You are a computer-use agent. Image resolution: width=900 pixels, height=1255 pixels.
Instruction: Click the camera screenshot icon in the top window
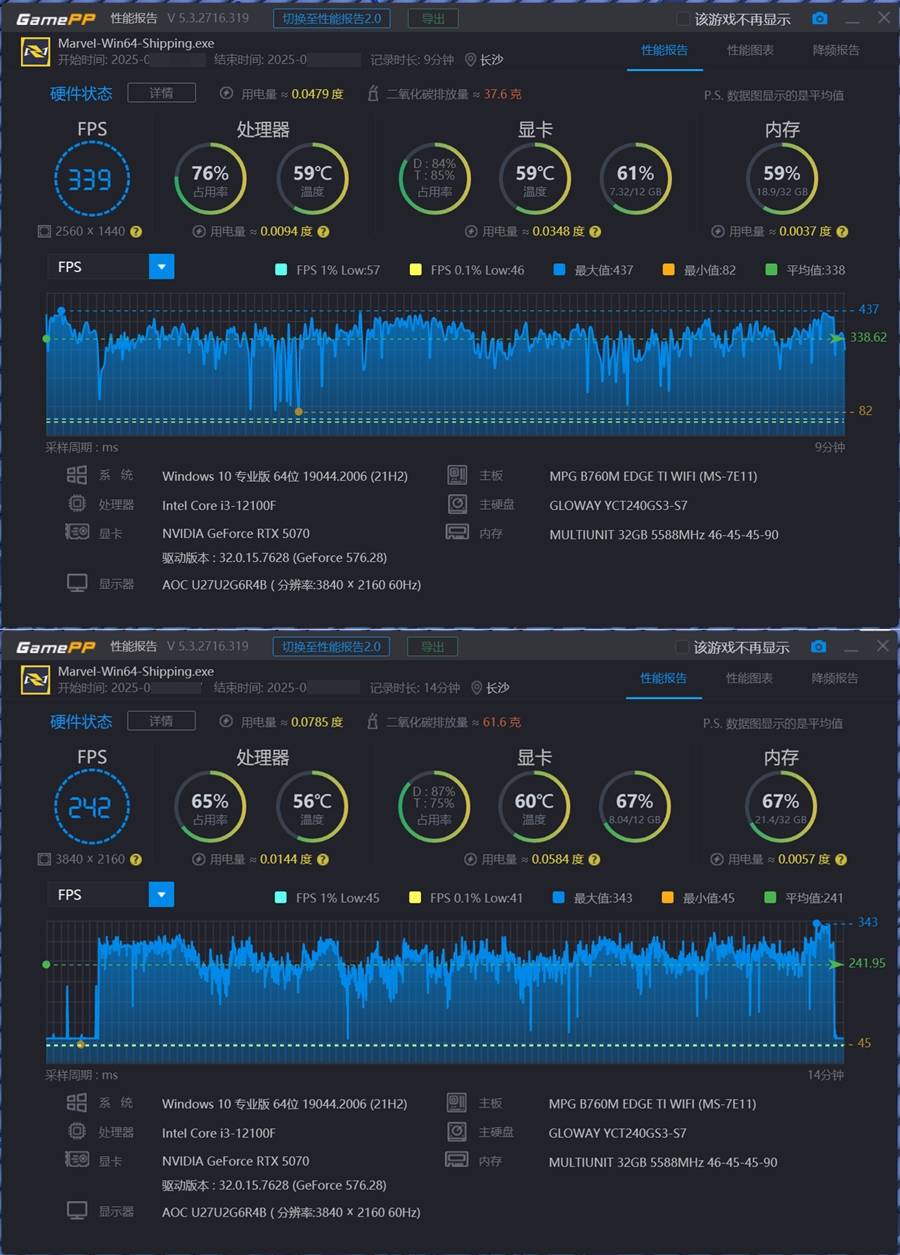coord(819,19)
